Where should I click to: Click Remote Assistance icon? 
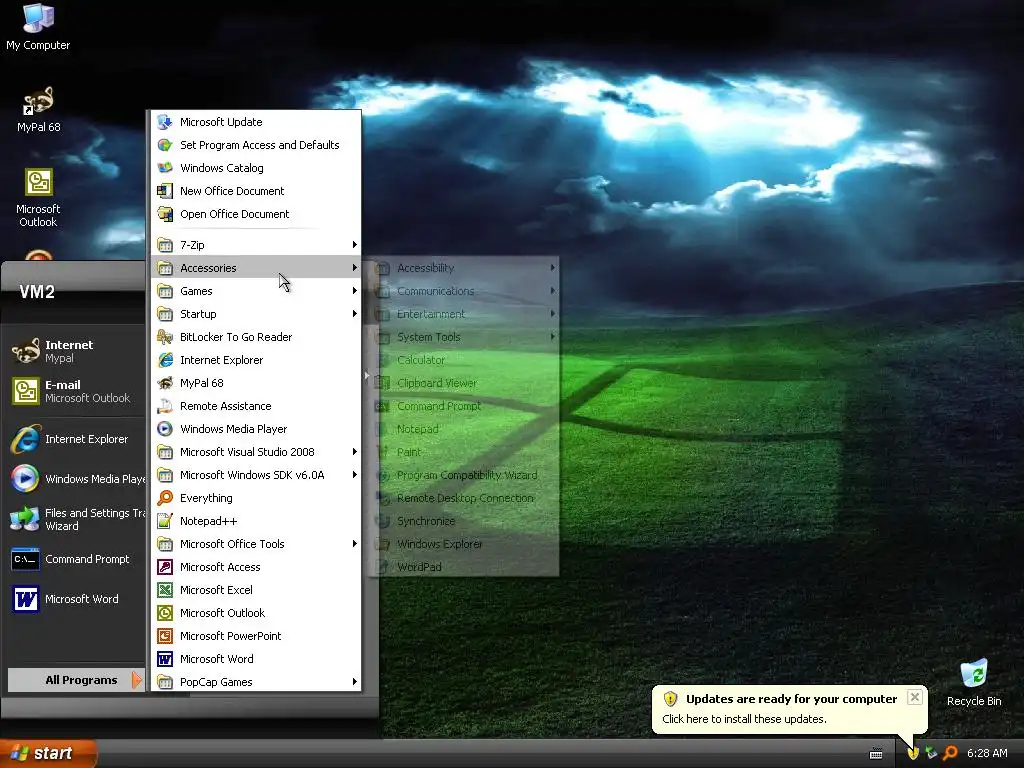tap(165, 406)
